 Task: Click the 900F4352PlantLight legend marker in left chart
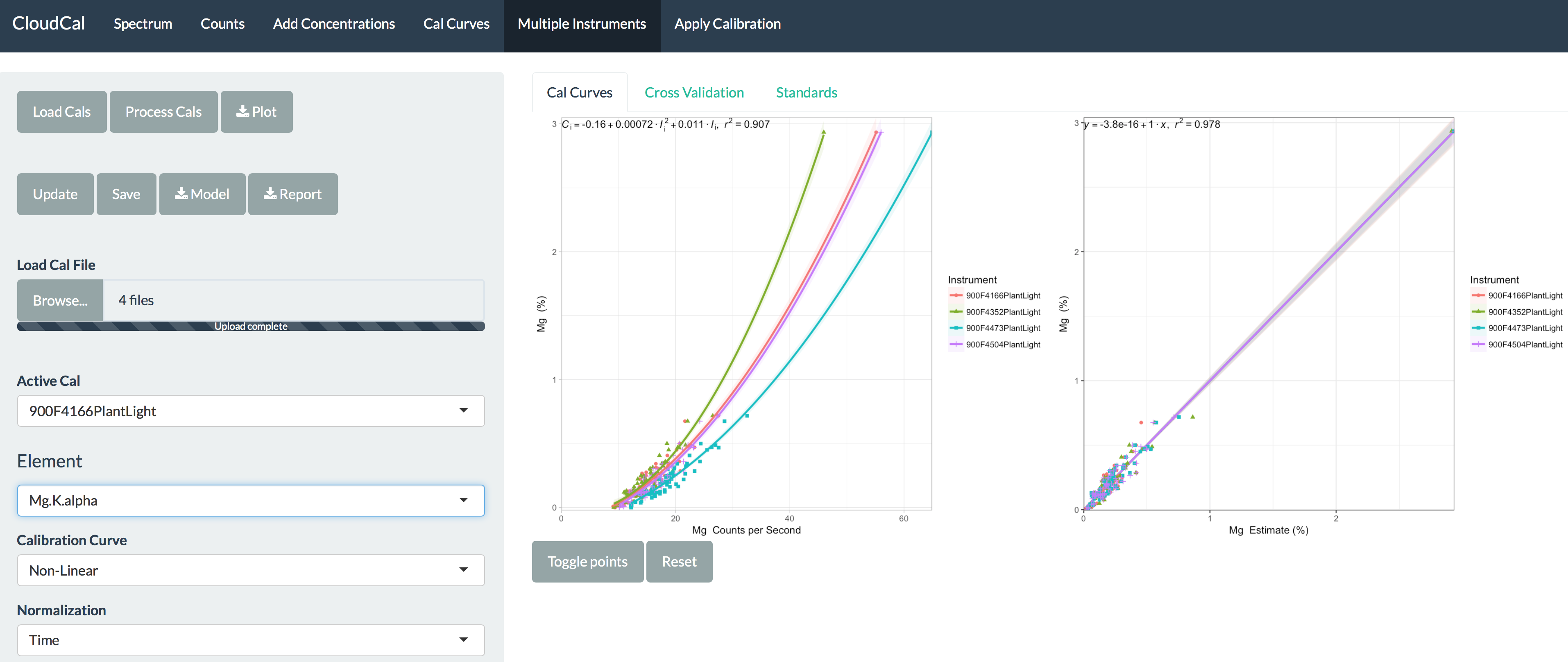pyautogui.click(x=956, y=312)
